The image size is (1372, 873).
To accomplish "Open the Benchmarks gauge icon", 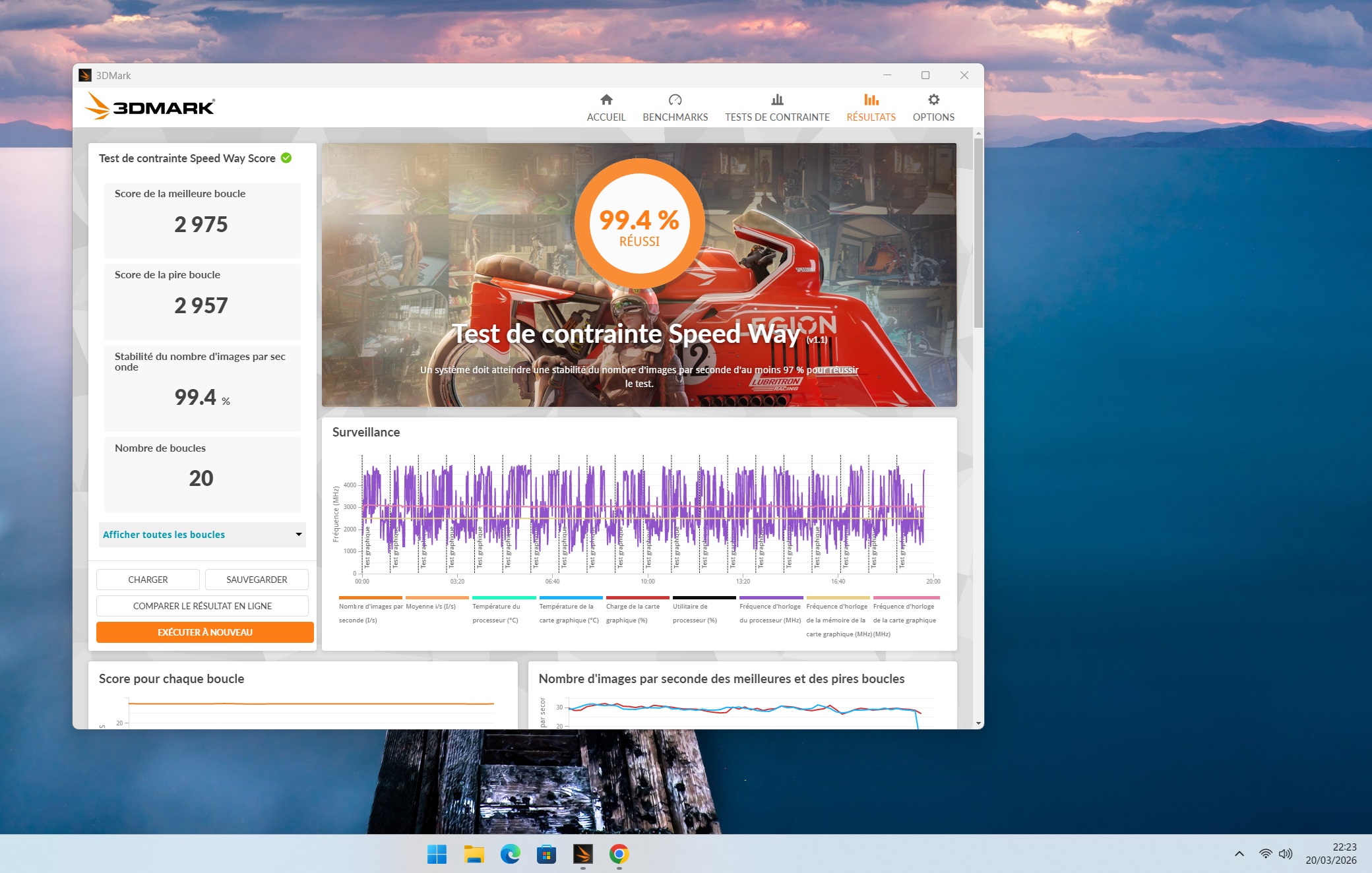I will pos(675,100).
